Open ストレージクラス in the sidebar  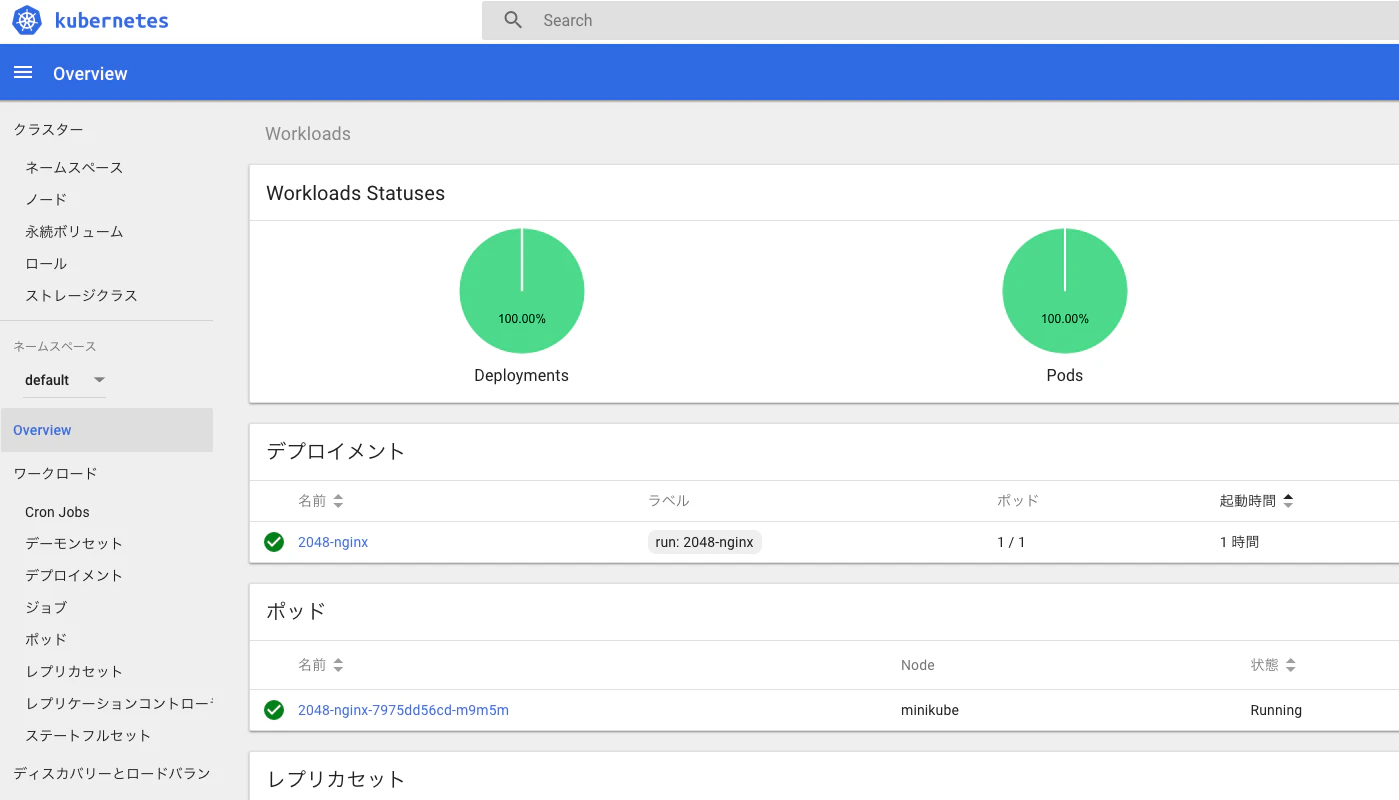81,295
